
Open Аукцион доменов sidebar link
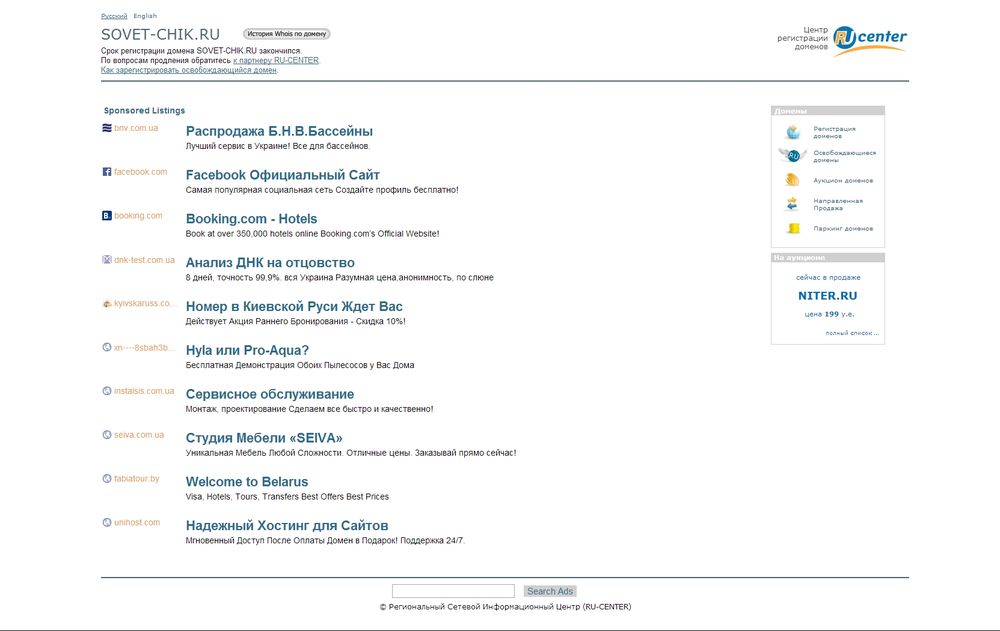843,181
